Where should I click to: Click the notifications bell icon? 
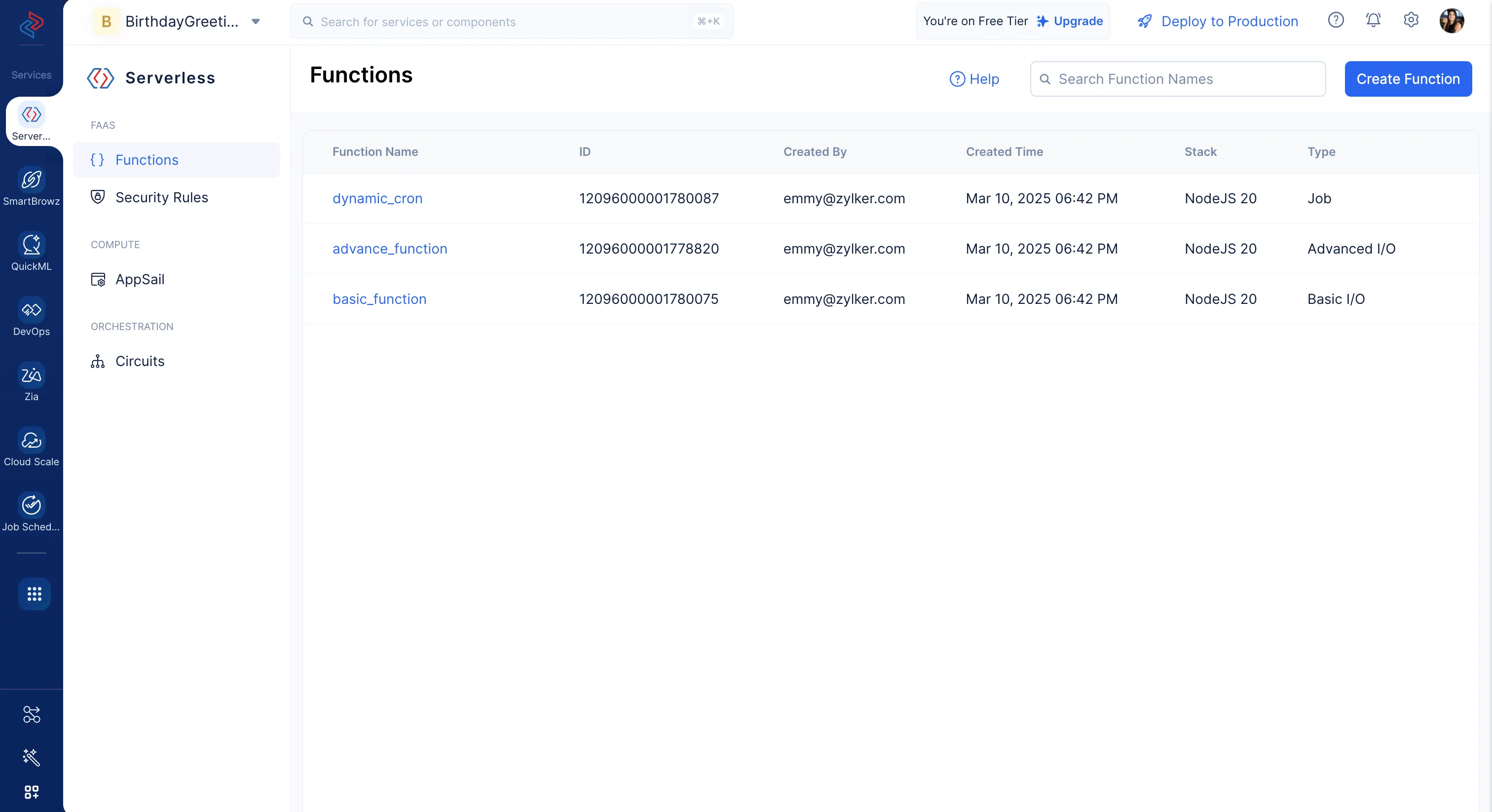click(x=1373, y=20)
